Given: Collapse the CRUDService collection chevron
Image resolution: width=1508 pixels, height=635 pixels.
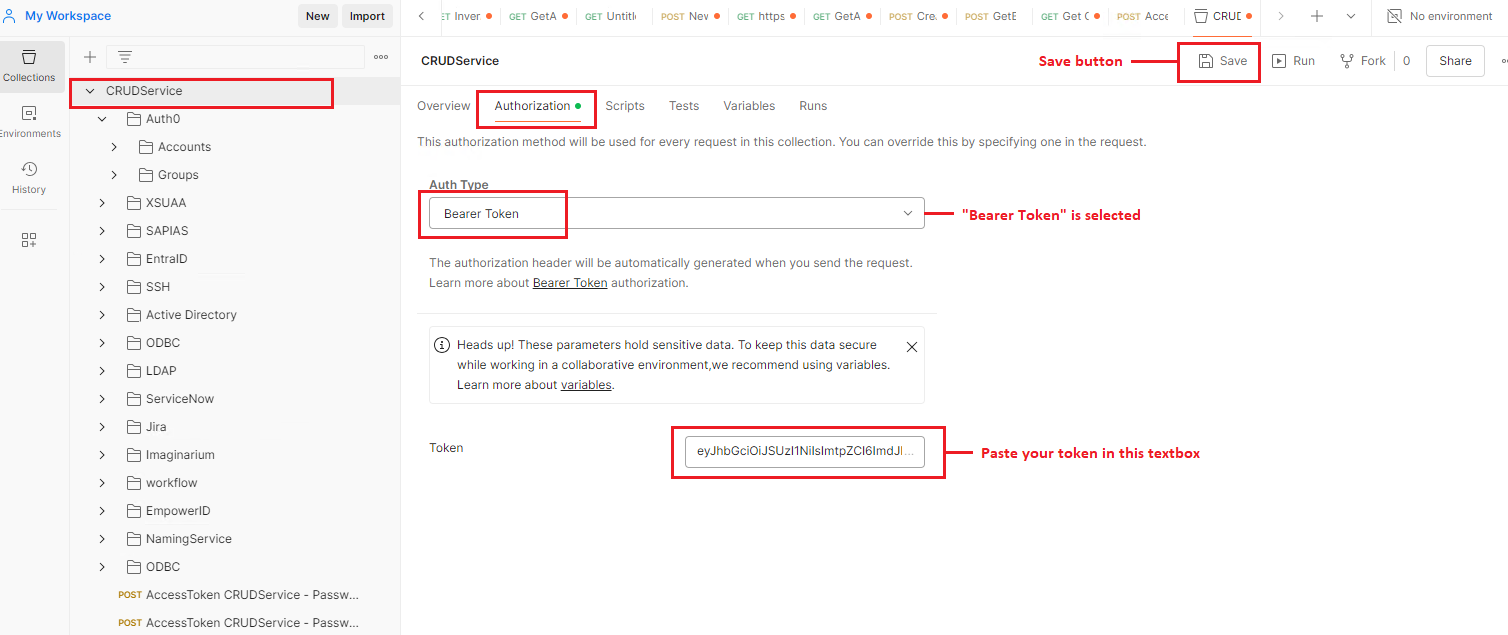Looking at the screenshot, I should 90,91.
